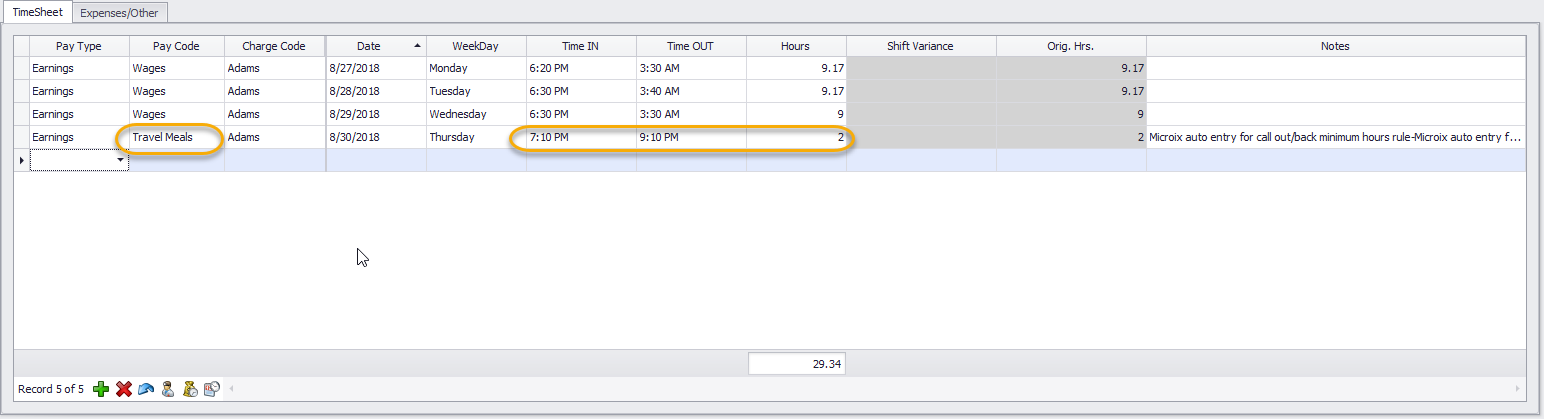Click the 9:10 PM Time OUT cell
Viewport: 1544px width, 419px height.
(x=691, y=137)
